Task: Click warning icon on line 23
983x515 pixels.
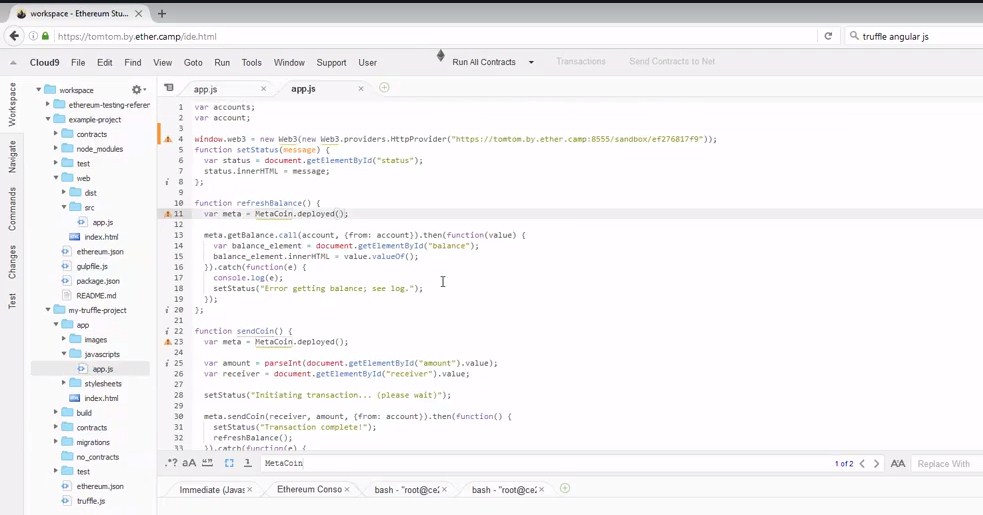Action: click(168, 342)
